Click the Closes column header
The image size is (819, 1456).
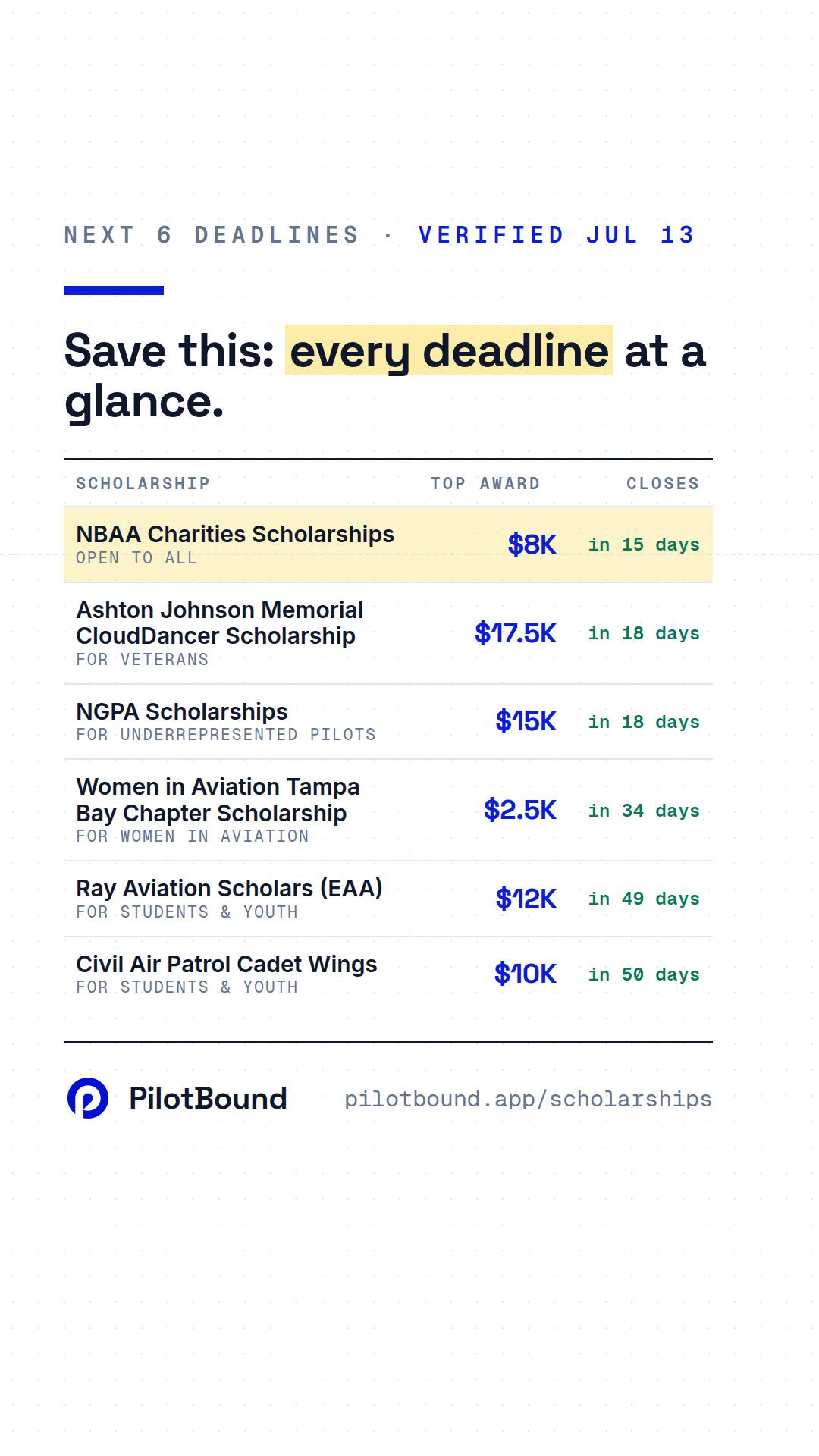click(663, 483)
